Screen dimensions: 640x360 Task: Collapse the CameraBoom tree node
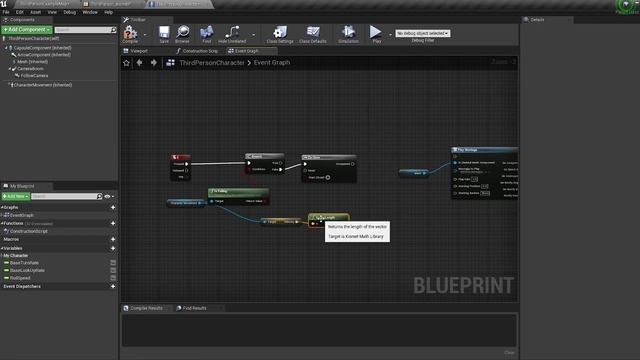click(9, 69)
